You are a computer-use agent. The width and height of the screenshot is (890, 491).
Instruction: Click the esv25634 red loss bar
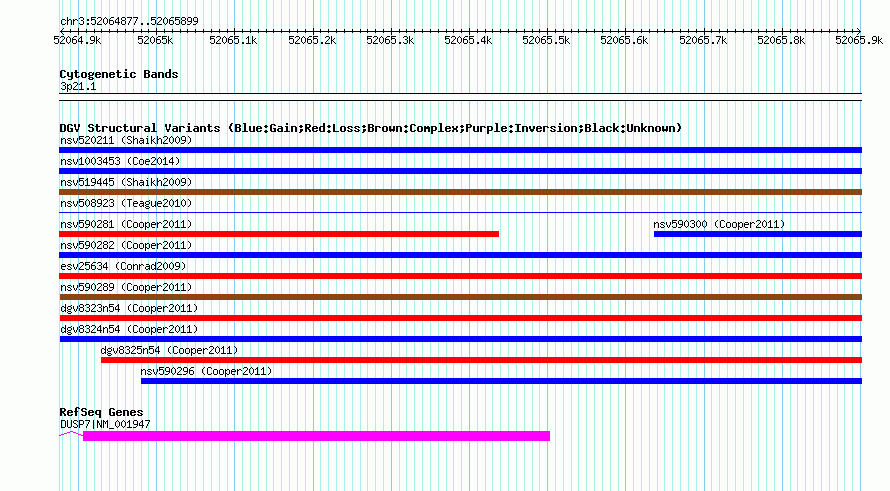click(460, 276)
